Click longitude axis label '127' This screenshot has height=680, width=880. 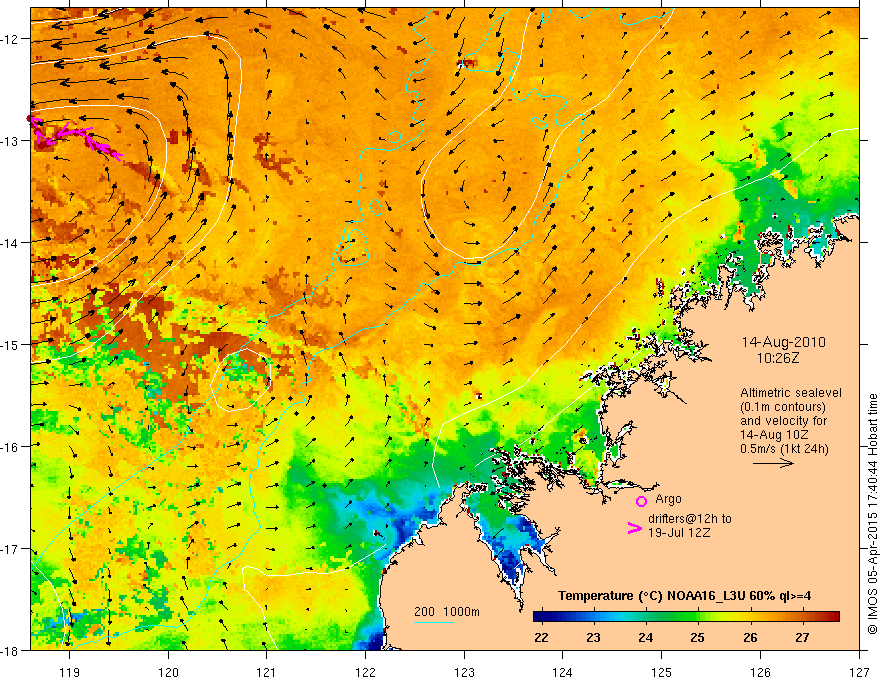coord(859,672)
